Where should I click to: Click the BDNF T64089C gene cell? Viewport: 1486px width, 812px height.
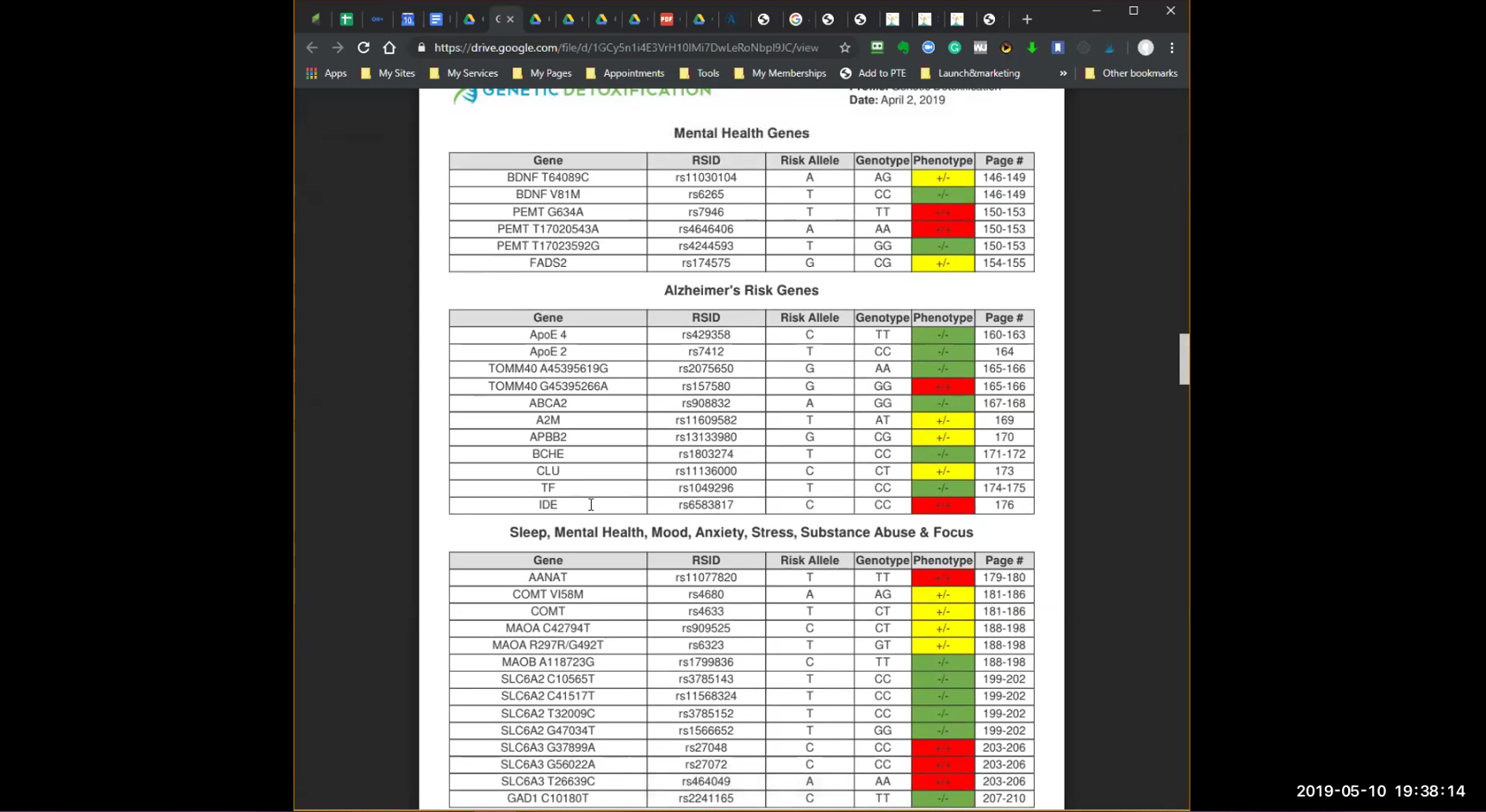coord(548,177)
